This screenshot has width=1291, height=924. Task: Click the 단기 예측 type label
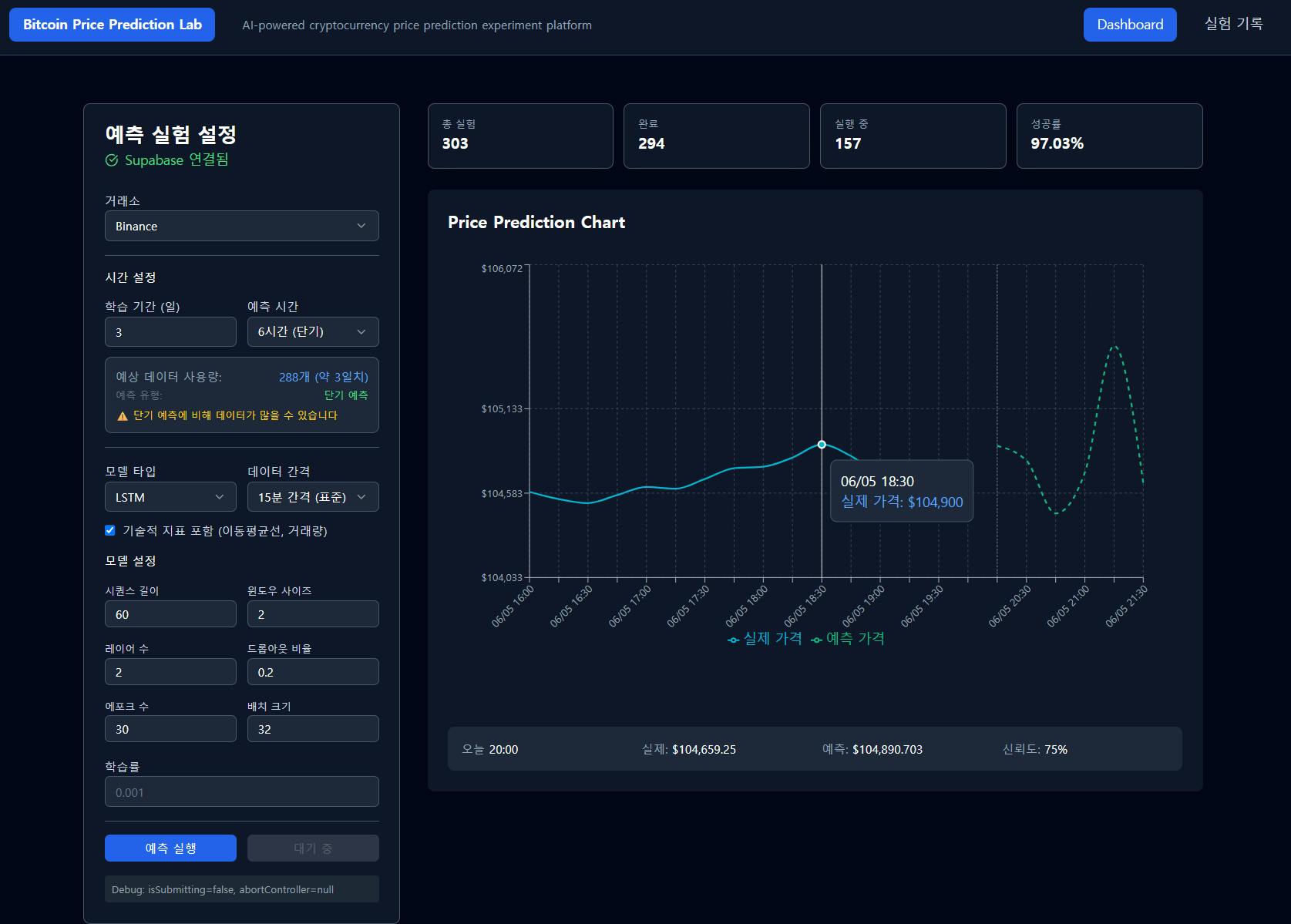pyautogui.click(x=346, y=395)
